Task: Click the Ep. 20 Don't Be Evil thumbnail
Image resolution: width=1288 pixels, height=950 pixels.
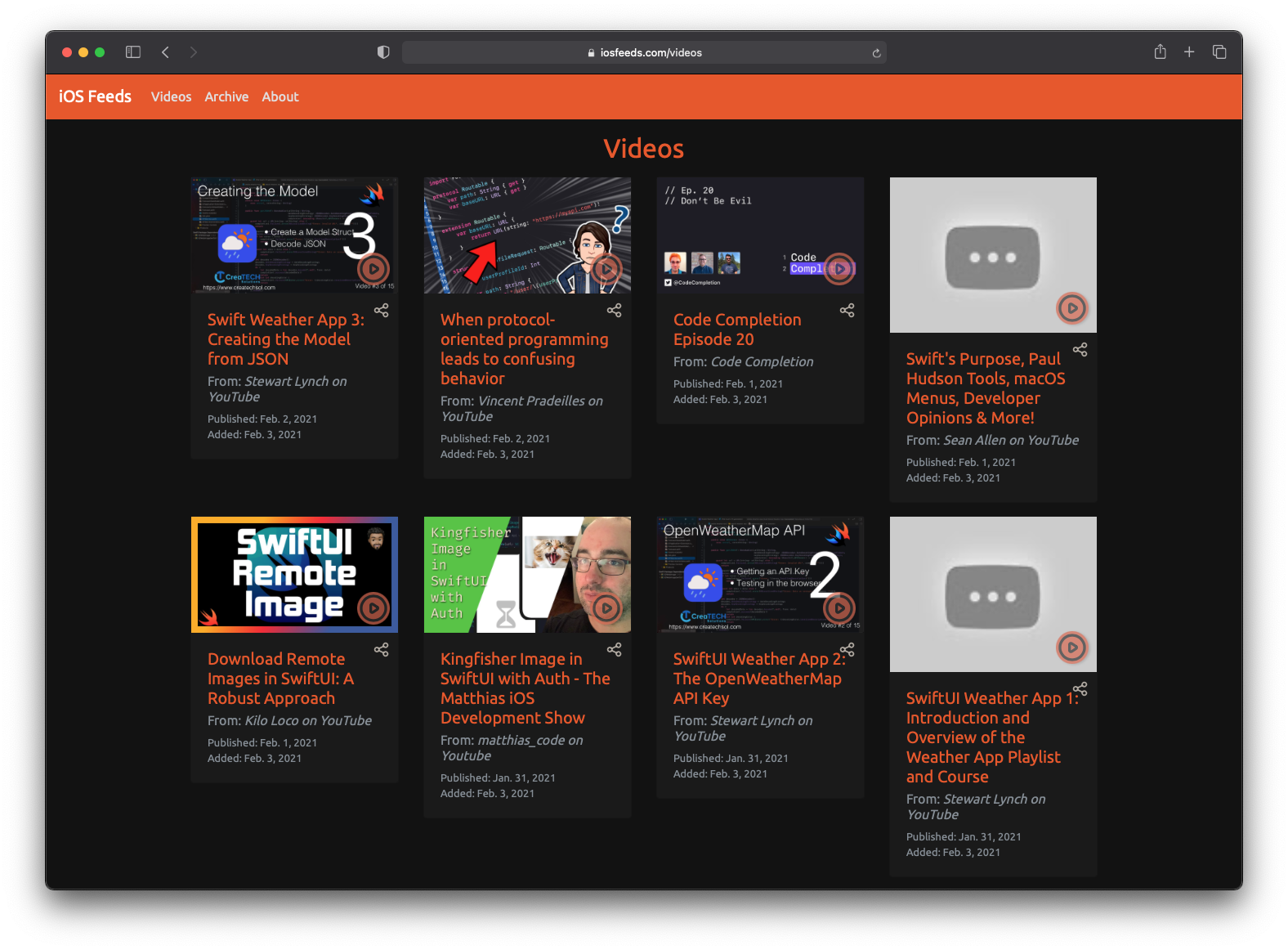Action: click(x=760, y=235)
